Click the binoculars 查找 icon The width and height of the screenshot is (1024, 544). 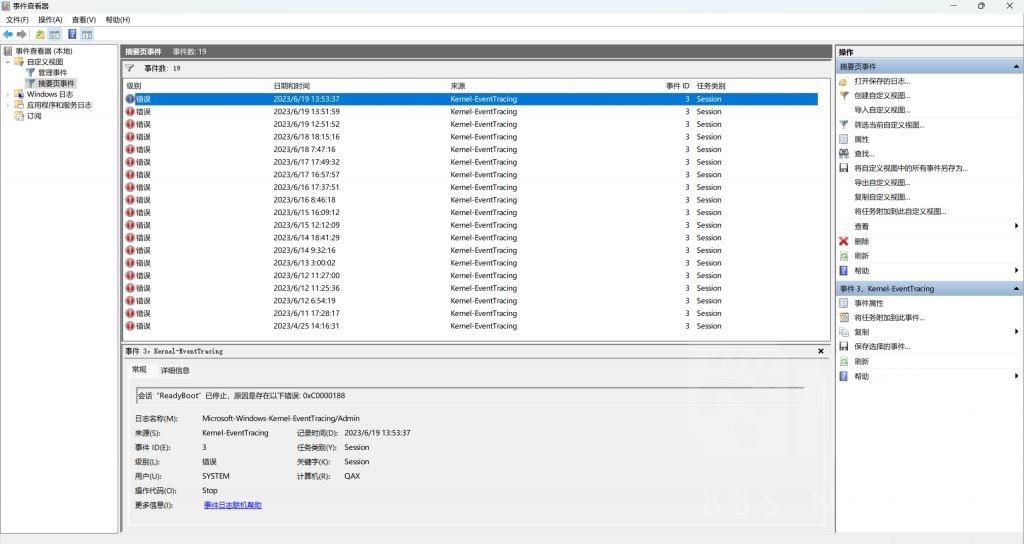click(843, 153)
